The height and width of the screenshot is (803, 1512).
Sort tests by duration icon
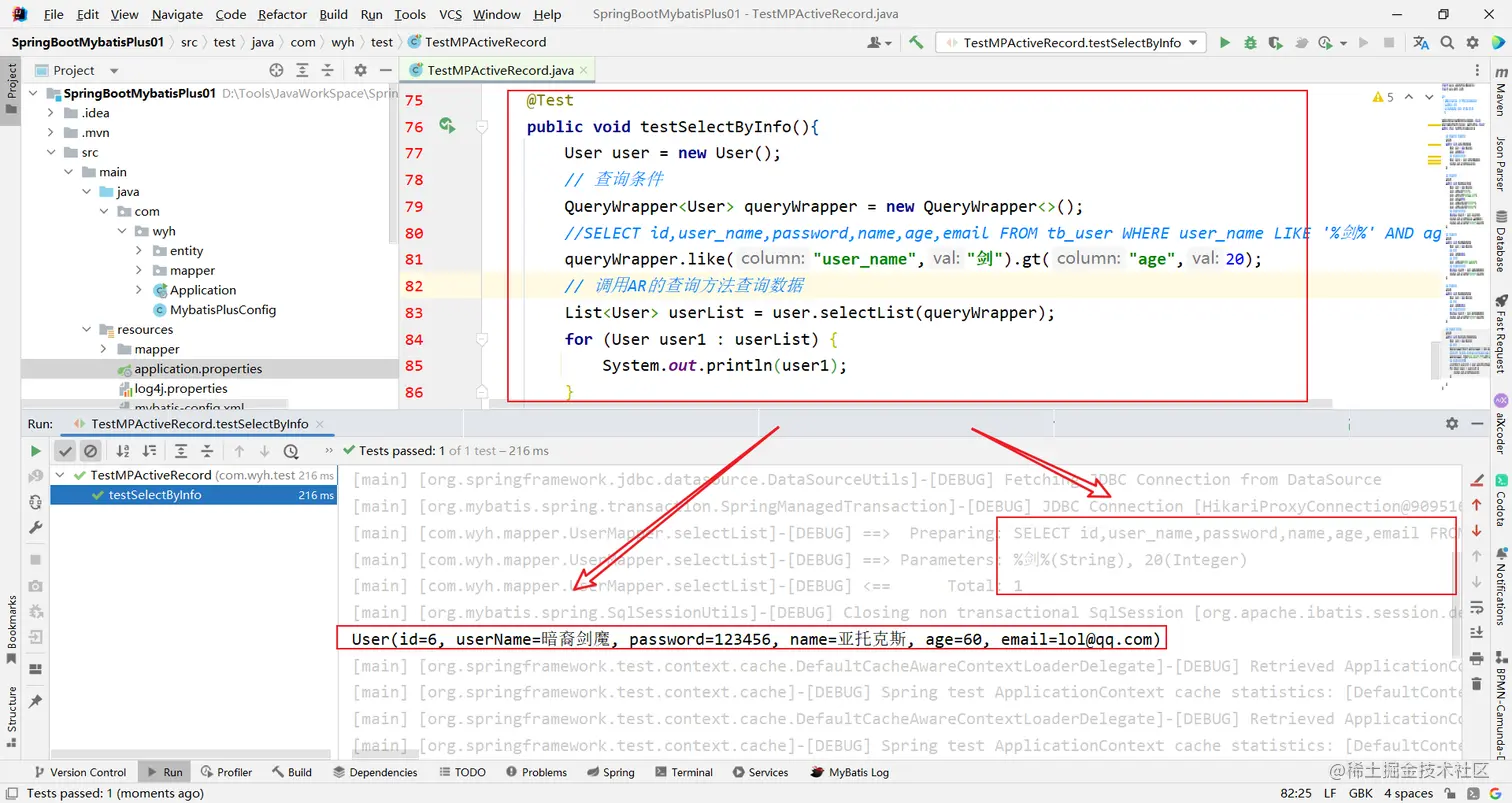pyautogui.click(x=148, y=451)
